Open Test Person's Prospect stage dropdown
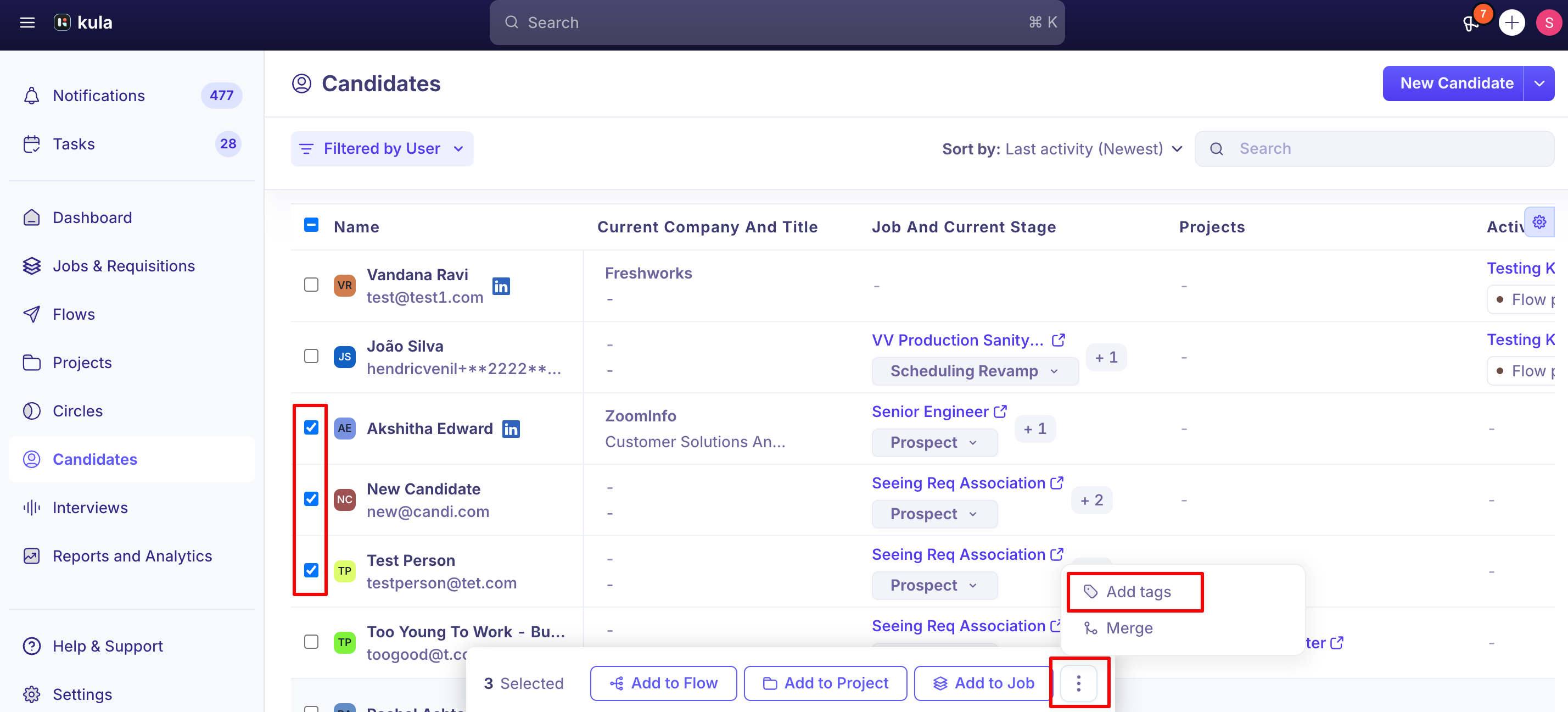 pyautogui.click(x=934, y=585)
